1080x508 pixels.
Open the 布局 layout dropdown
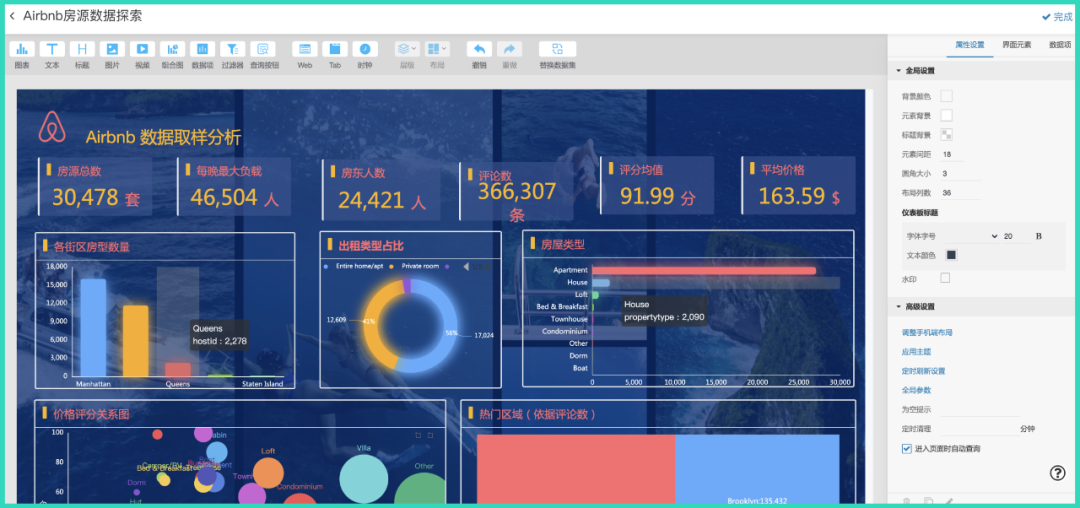(x=437, y=49)
